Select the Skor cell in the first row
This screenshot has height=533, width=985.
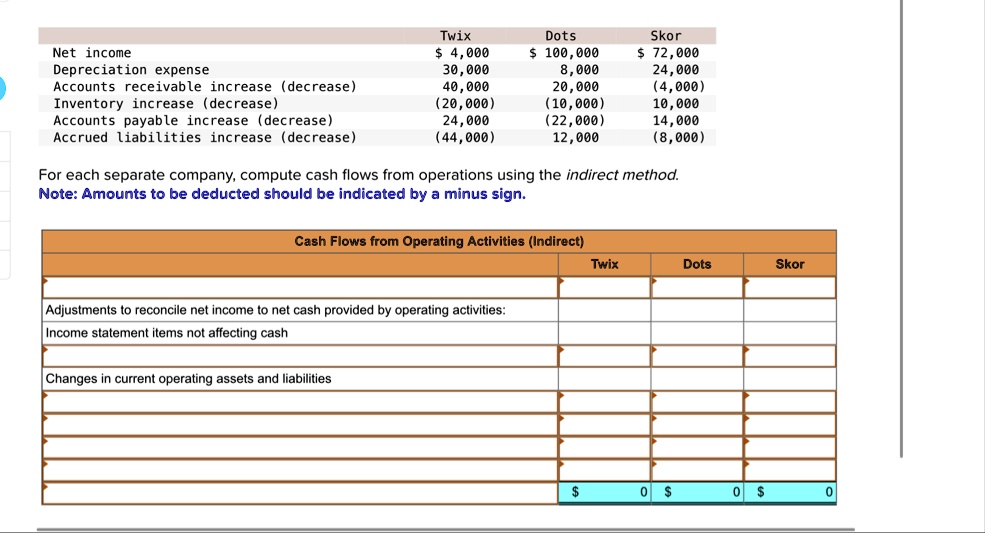click(790, 287)
